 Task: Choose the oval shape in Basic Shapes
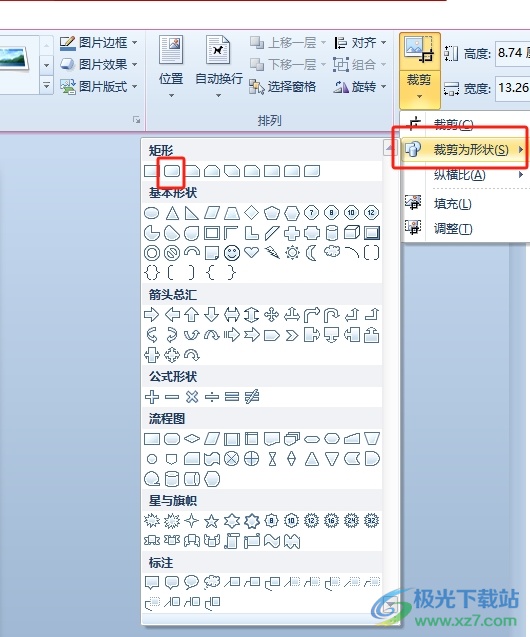coord(152,212)
